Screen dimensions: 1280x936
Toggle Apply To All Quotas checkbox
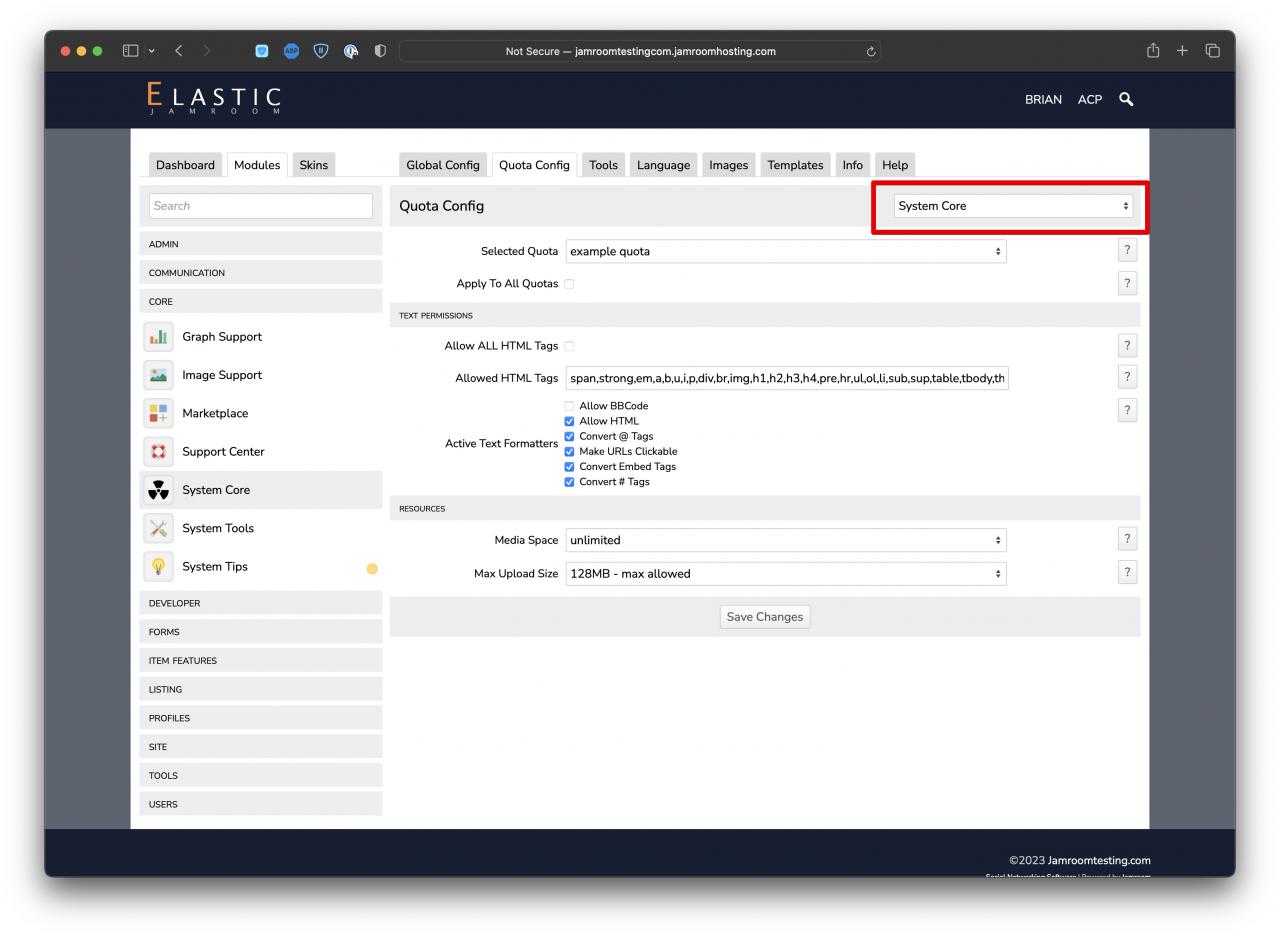tap(569, 284)
